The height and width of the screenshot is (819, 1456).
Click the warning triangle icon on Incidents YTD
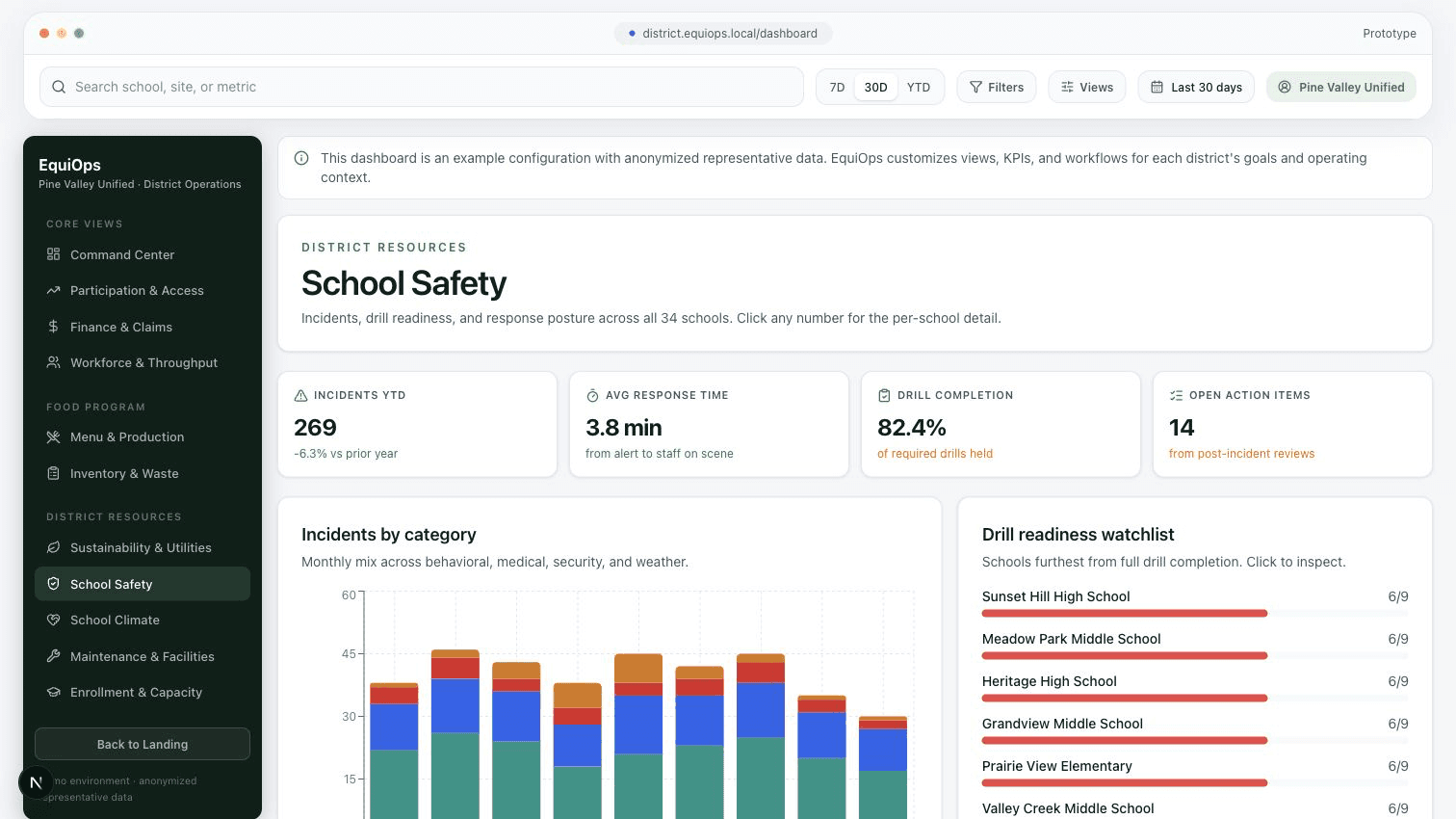(300, 395)
